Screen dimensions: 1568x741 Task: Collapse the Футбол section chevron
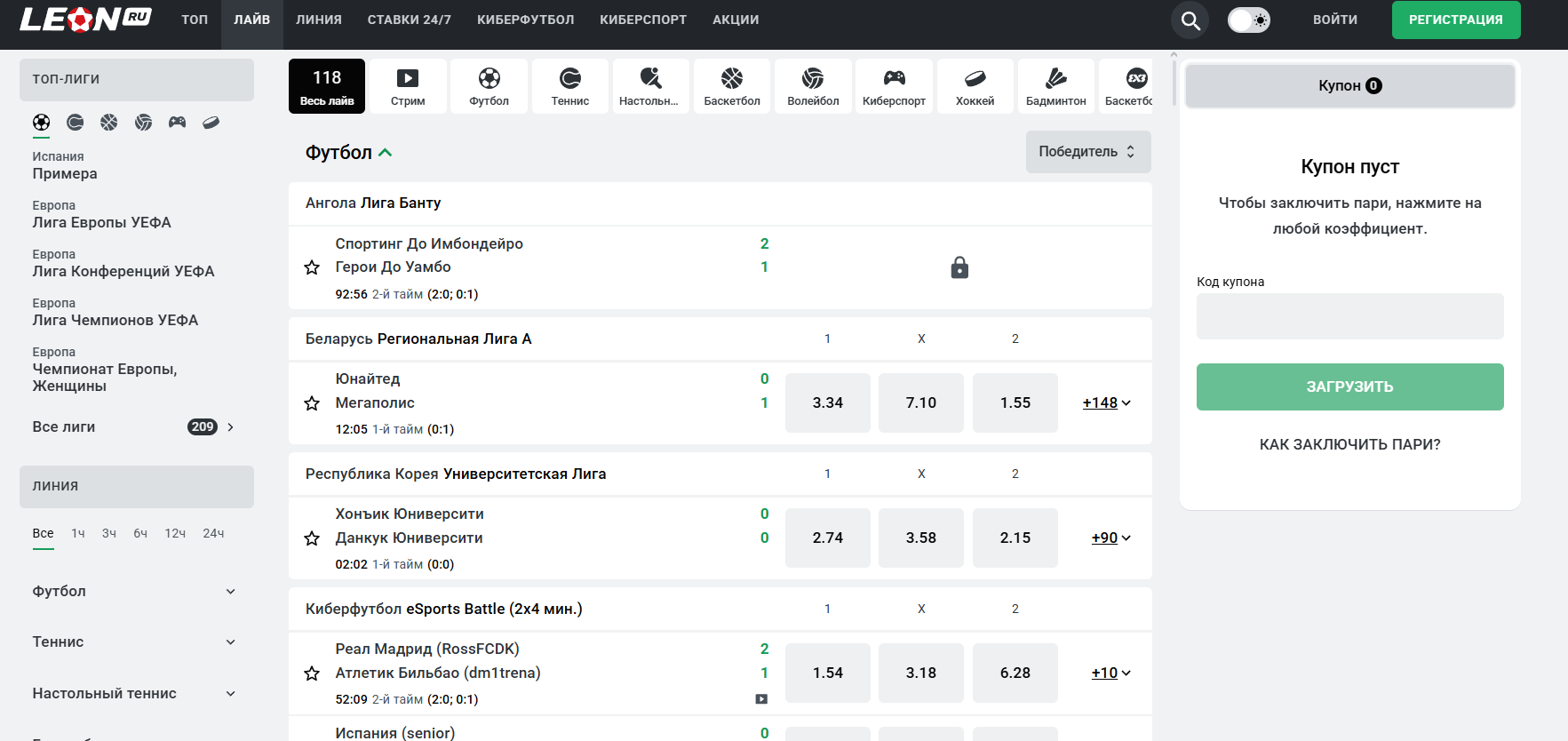coord(386,153)
